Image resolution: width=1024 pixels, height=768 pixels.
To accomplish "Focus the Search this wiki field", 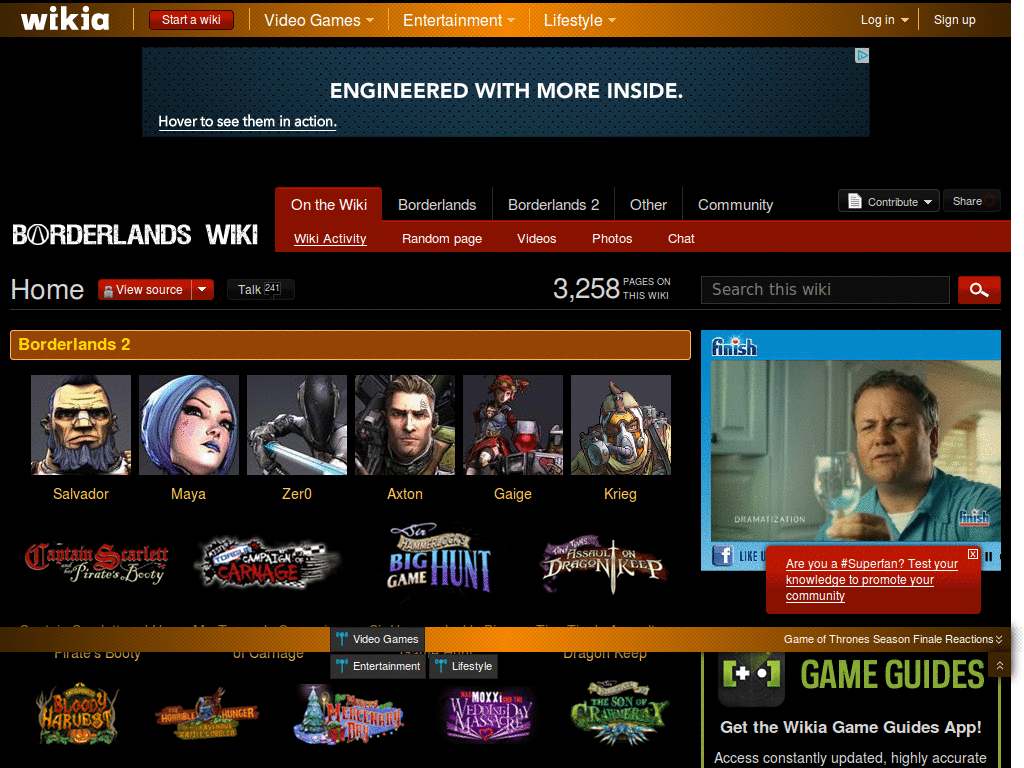I will [825, 289].
